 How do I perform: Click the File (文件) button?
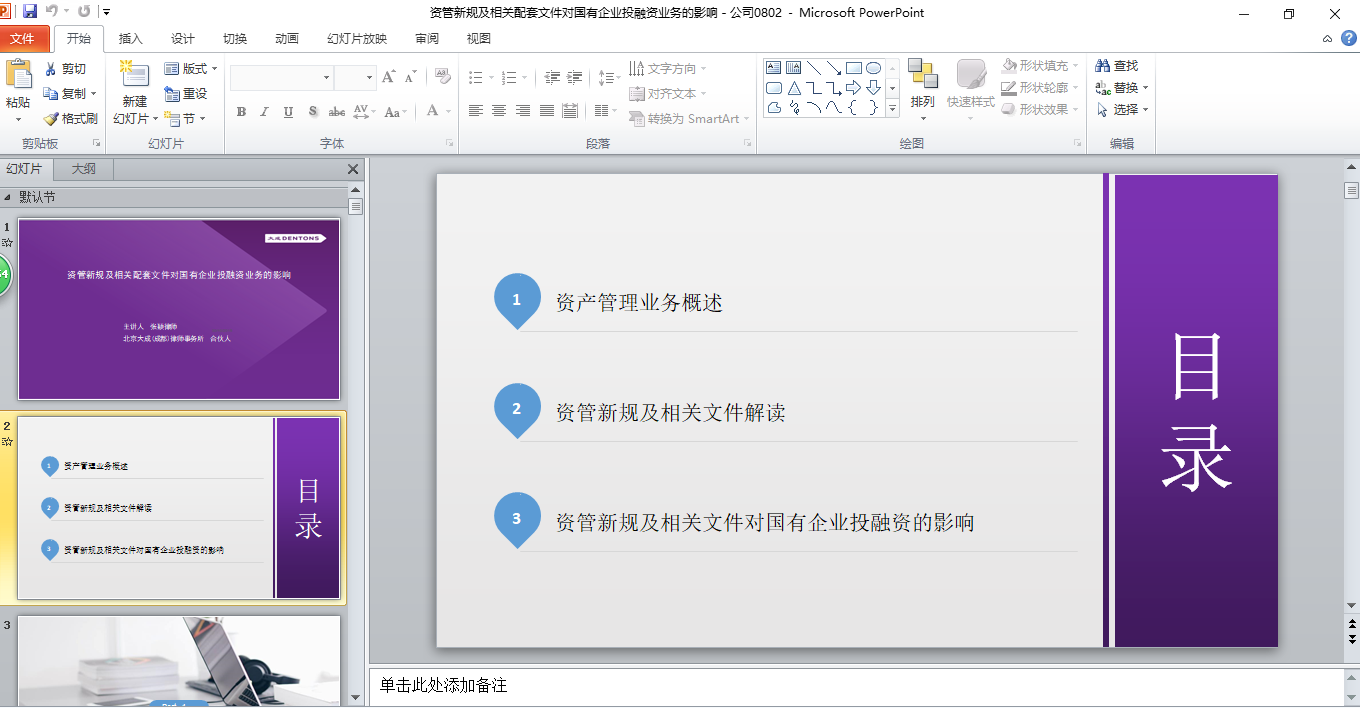tap(23, 39)
